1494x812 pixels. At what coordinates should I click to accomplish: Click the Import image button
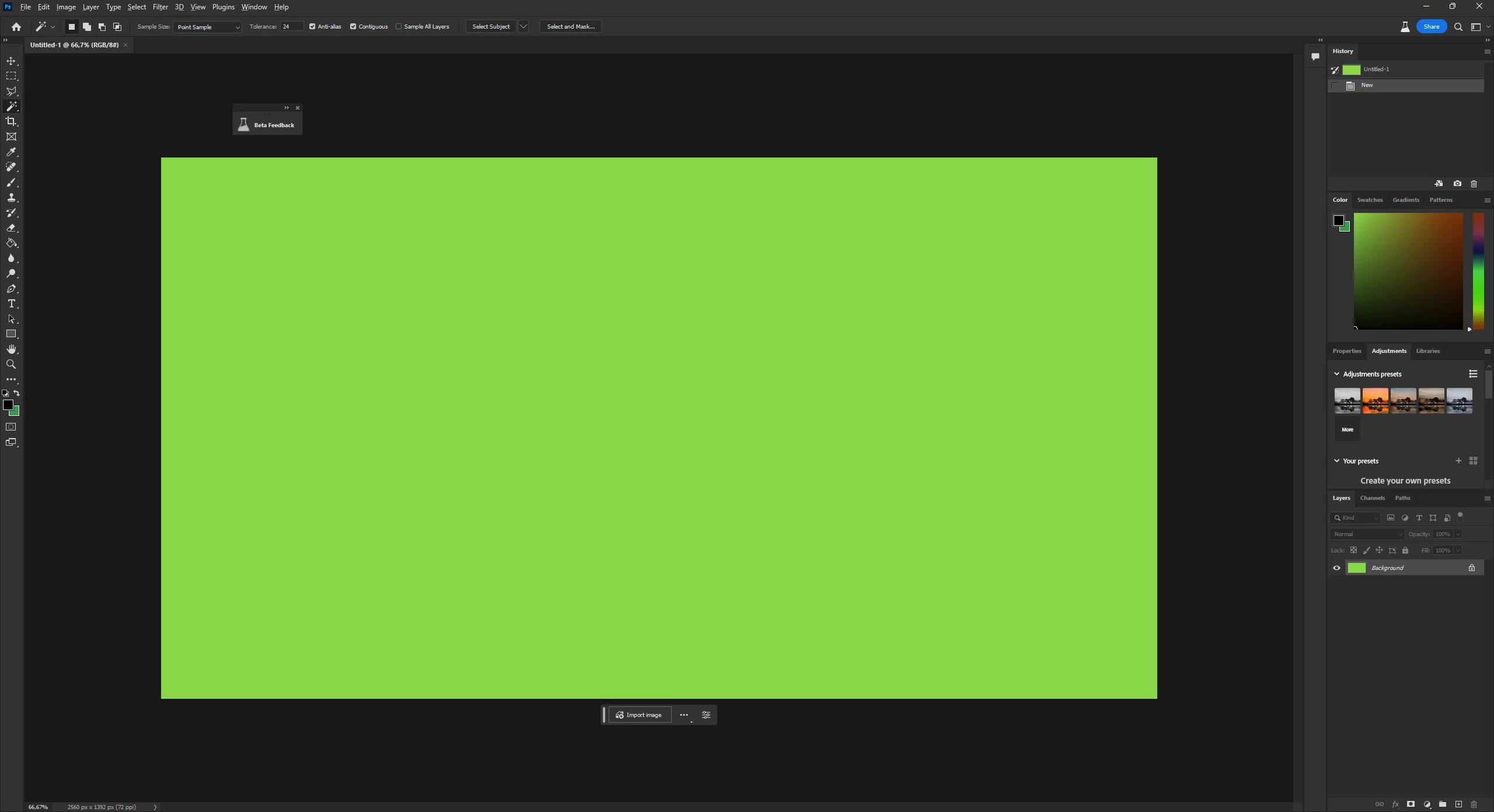(x=640, y=715)
